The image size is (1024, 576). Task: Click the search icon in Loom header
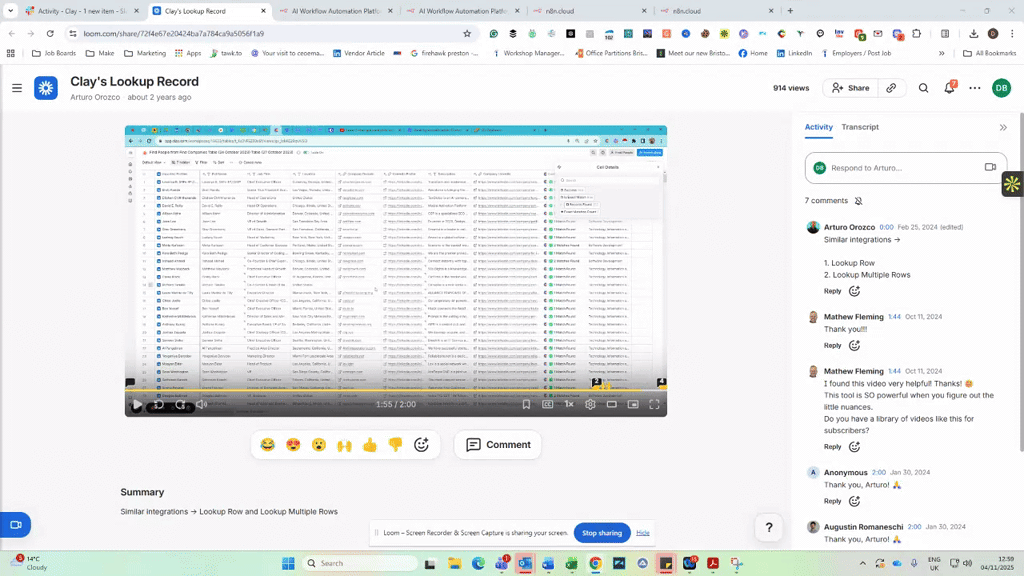click(923, 88)
